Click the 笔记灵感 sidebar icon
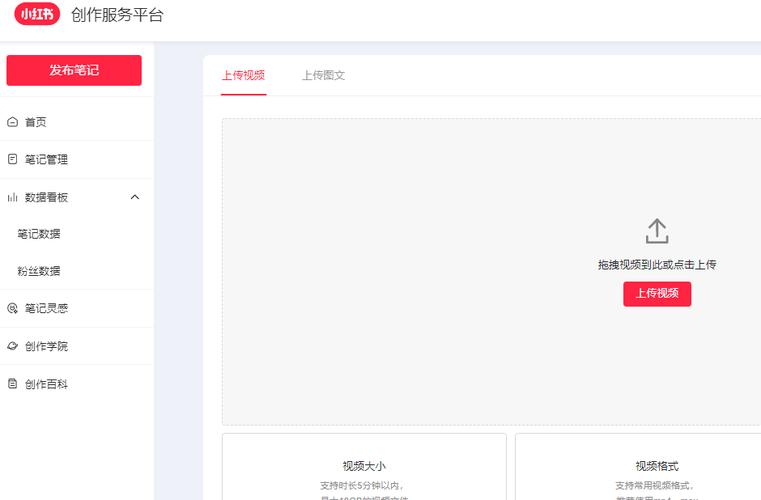761x500 pixels. (12, 309)
